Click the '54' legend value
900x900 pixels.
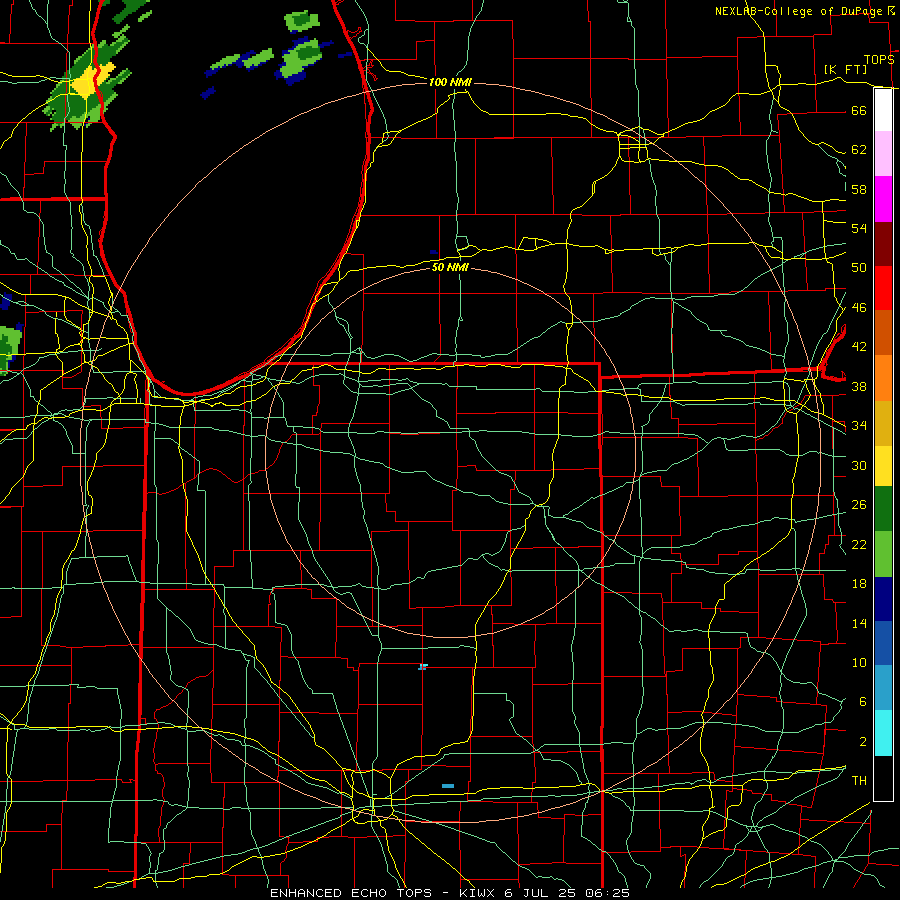859,228
